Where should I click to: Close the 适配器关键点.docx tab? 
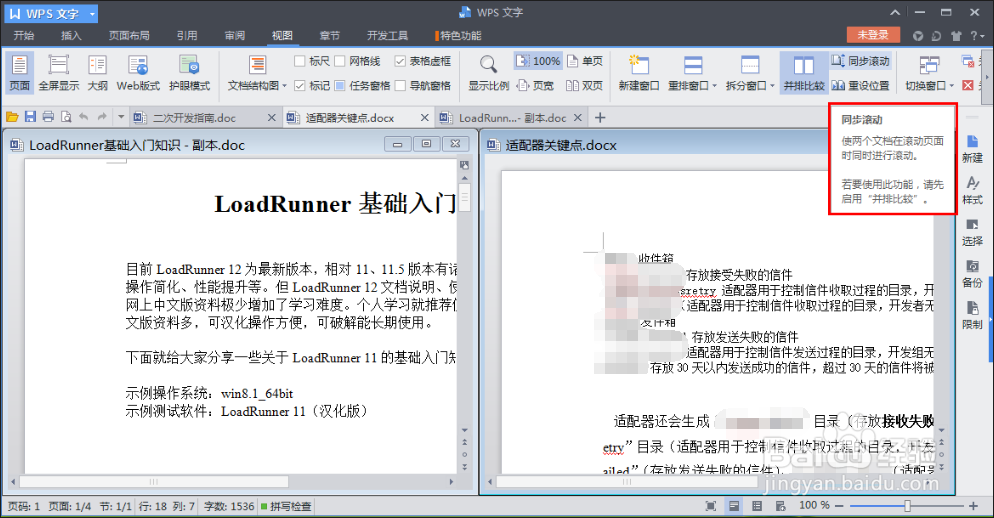425,118
